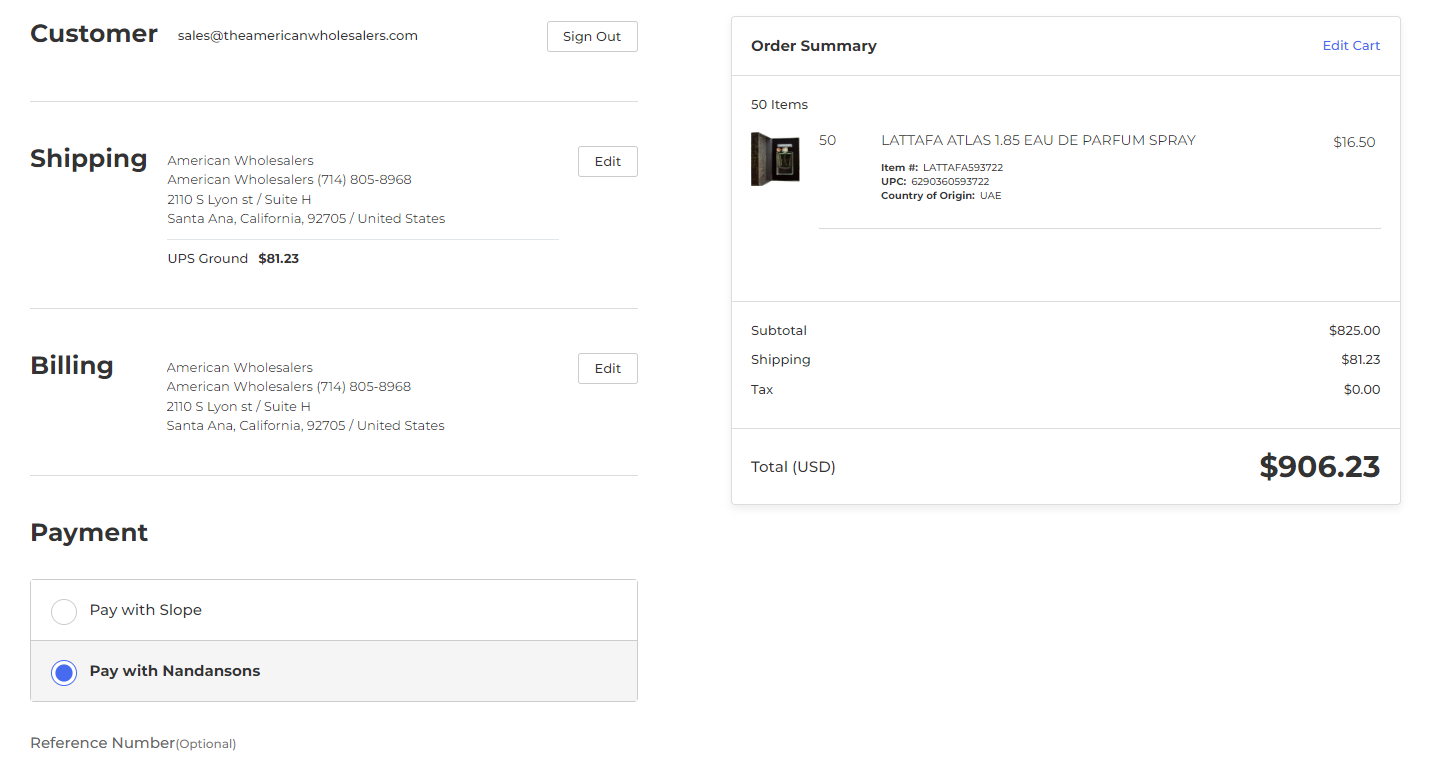Click the billing city line Santa Ana, California
This screenshot has width=1438, height=763.
305,426
